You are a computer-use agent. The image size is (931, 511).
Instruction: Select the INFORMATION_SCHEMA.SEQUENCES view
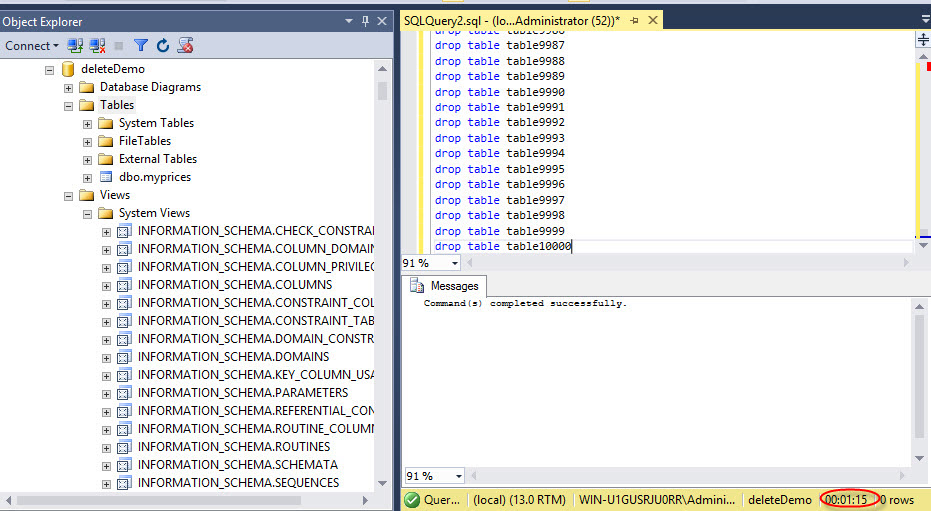coord(238,483)
